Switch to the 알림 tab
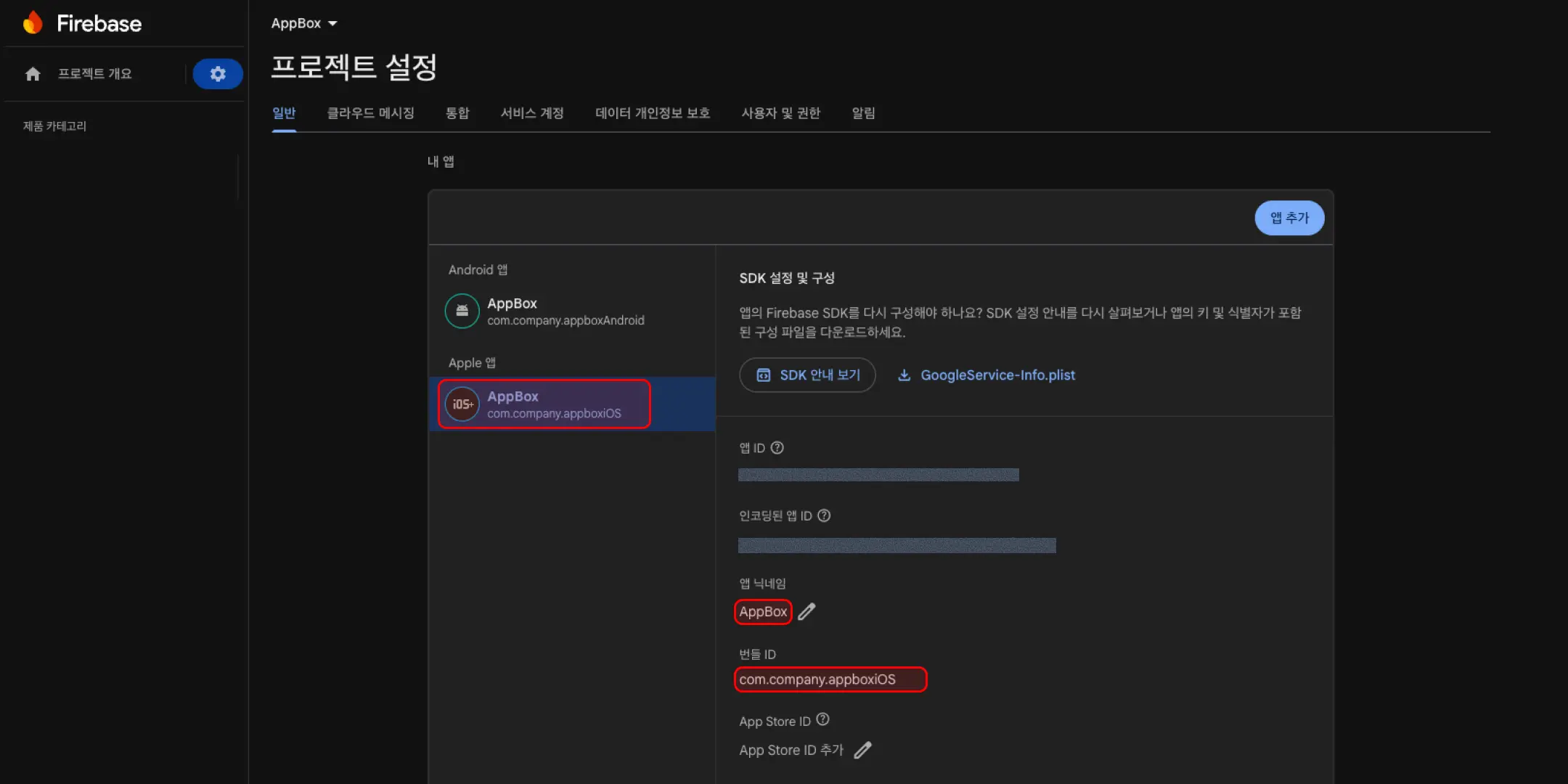The width and height of the screenshot is (1568, 784). coord(863,113)
